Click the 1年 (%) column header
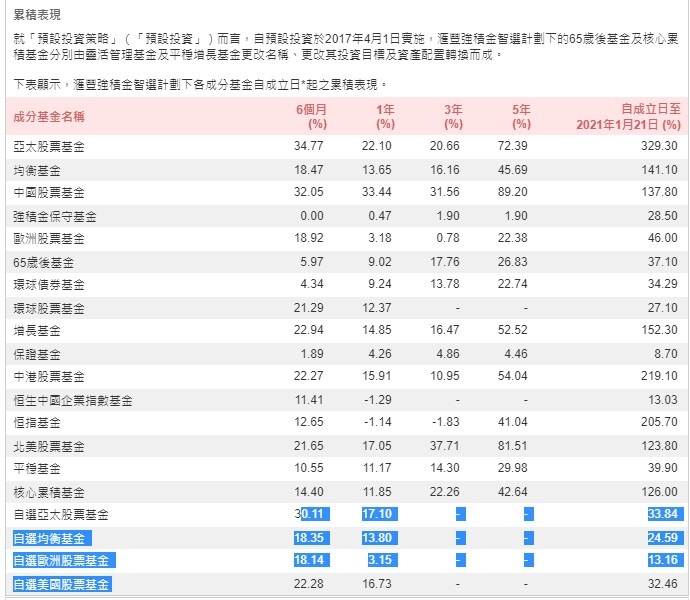 point(385,117)
